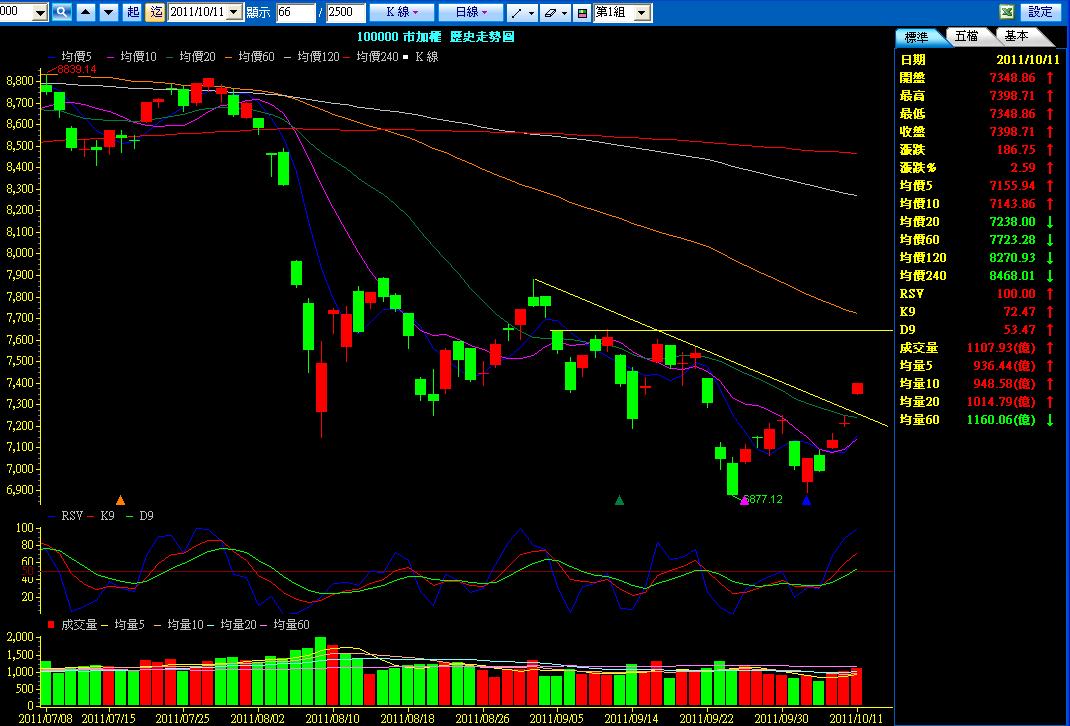
Task: Expand the eraser tool dropdown arrow
Action: (565, 12)
